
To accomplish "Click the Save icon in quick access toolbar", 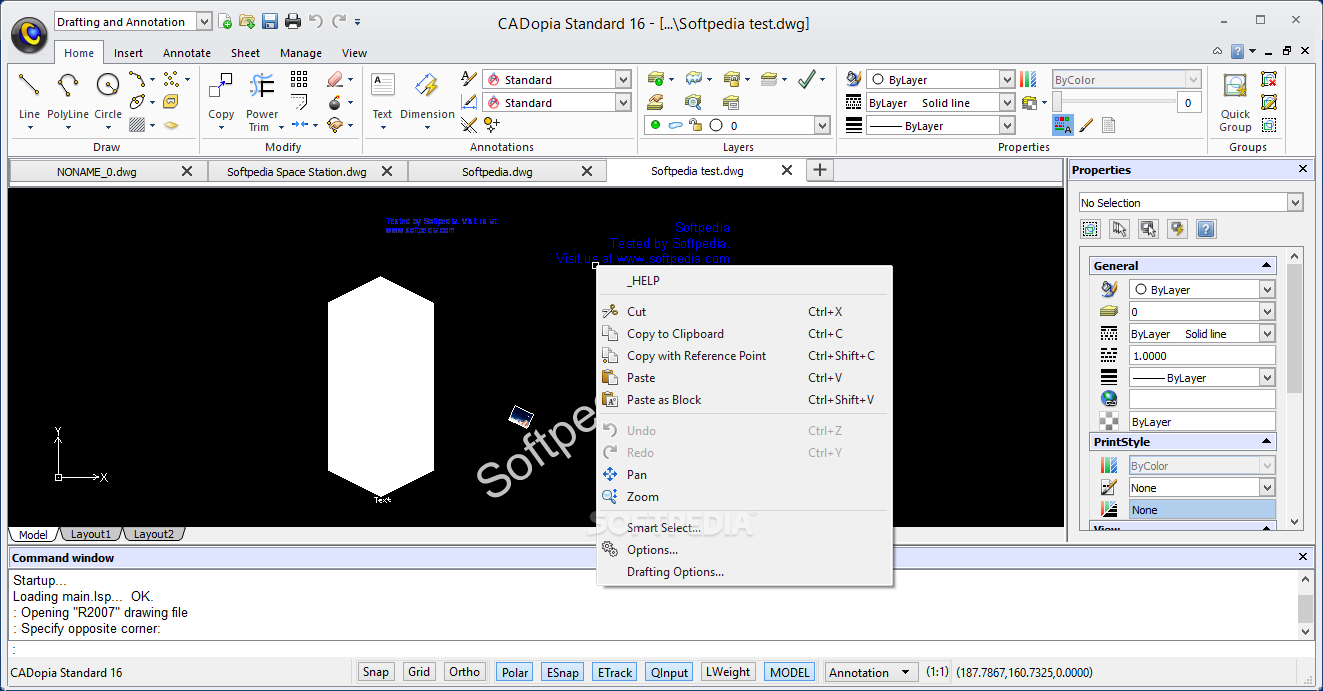I will 270,21.
